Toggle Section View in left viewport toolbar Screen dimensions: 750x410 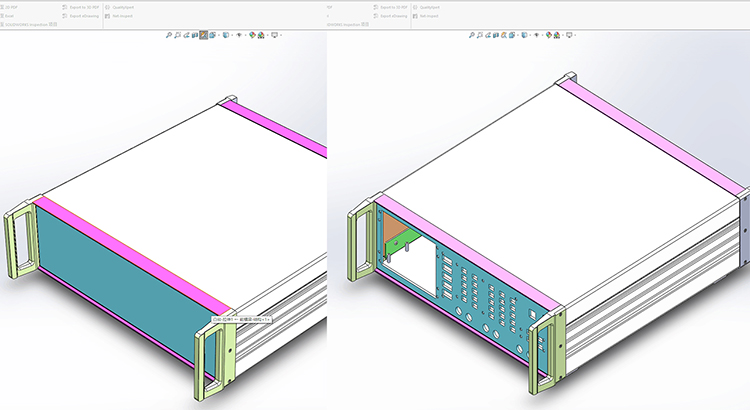pos(194,34)
